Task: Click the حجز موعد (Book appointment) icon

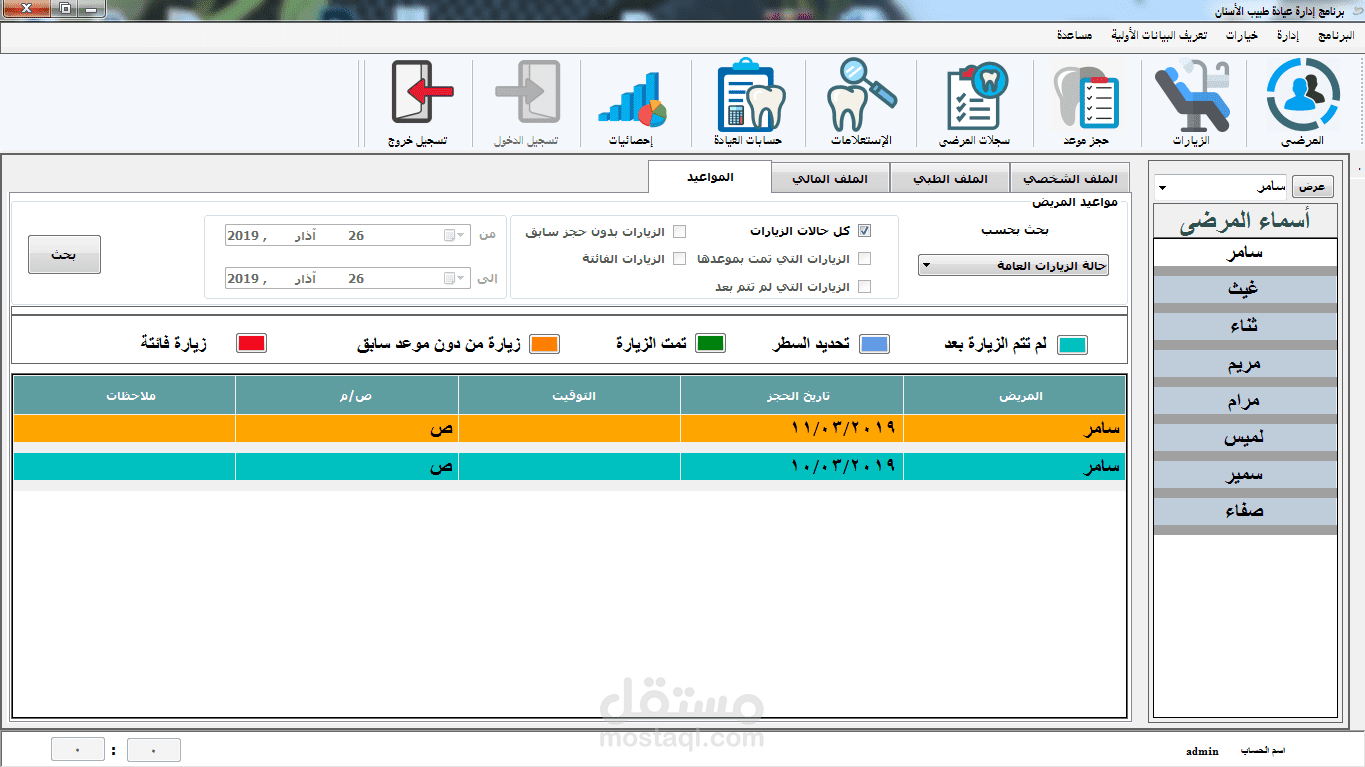Action: click(1086, 103)
